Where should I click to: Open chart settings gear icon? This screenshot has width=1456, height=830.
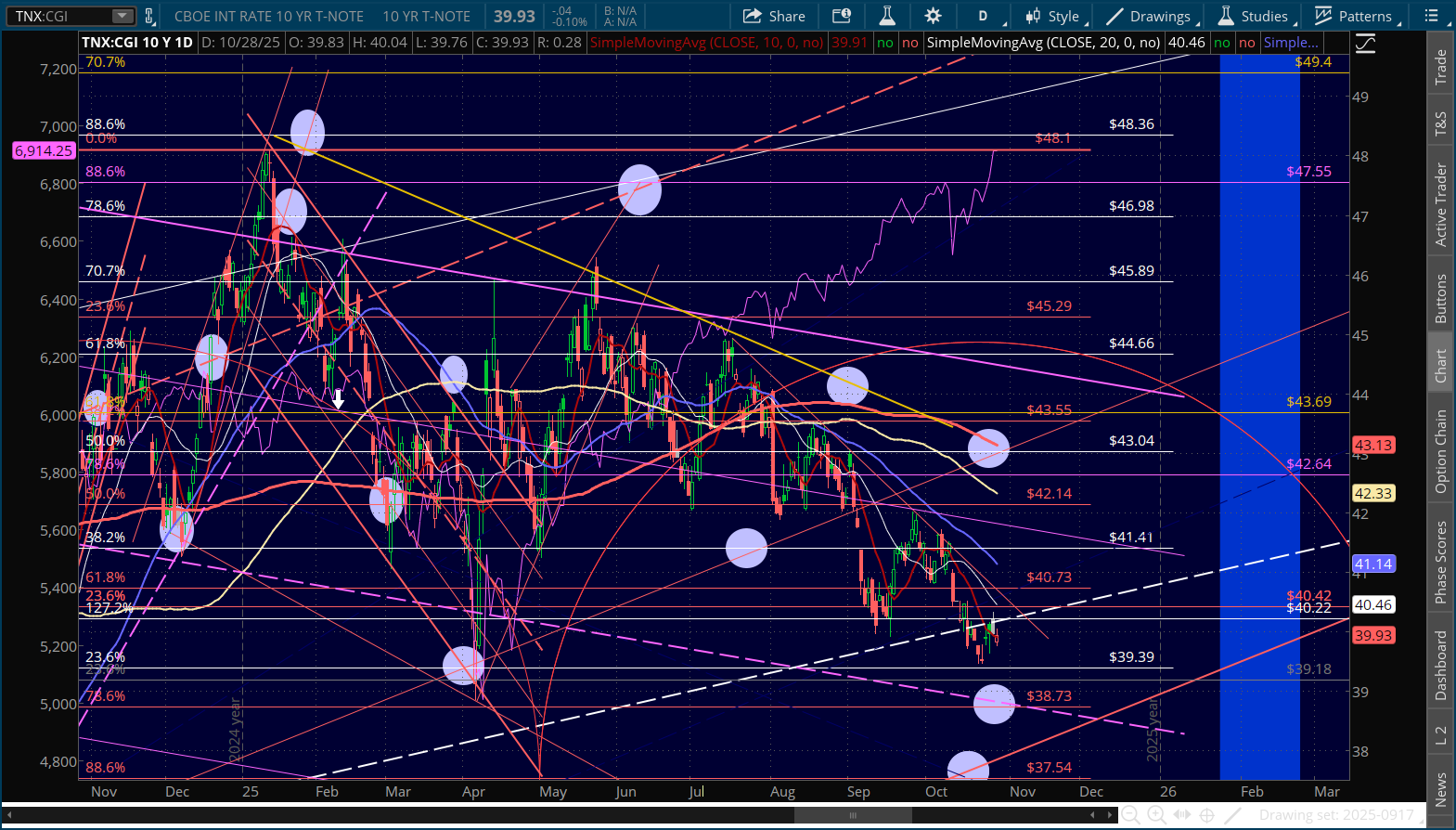933,16
